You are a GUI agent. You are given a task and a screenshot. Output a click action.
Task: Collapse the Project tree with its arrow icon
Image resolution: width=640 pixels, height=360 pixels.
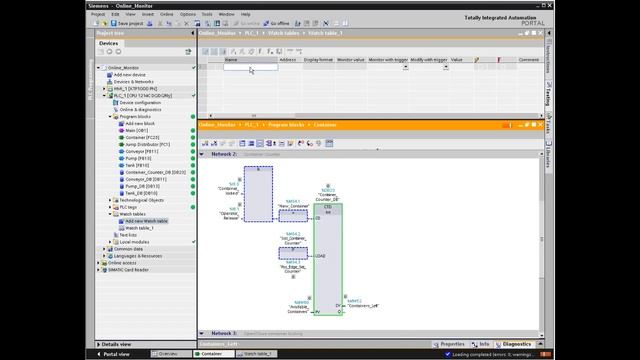(x=193, y=33)
